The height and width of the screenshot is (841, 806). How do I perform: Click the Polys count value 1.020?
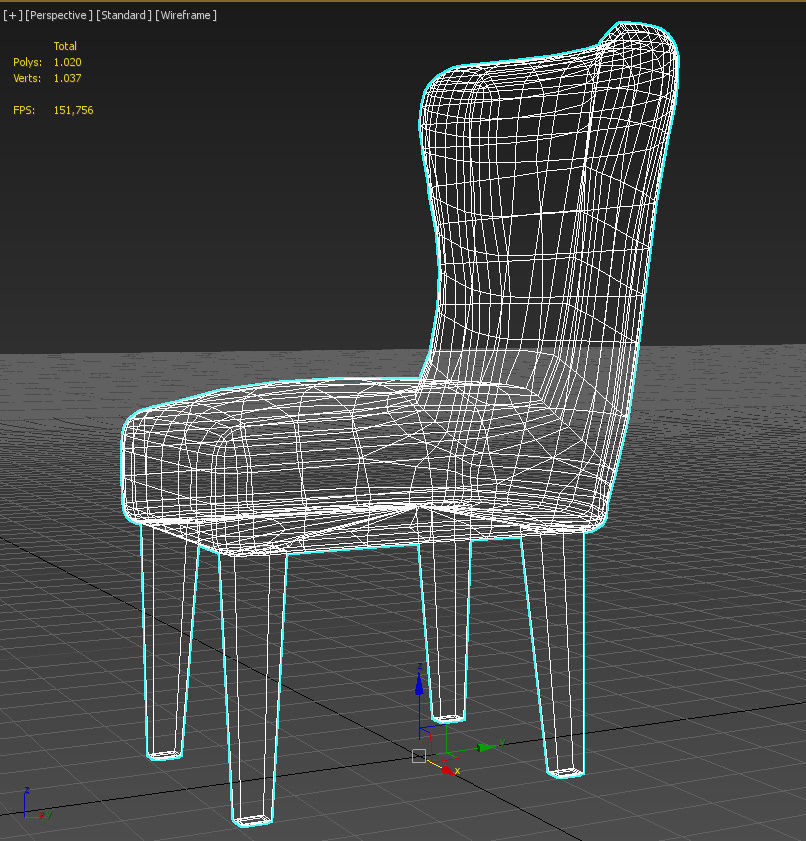click(x=68, y=62)
